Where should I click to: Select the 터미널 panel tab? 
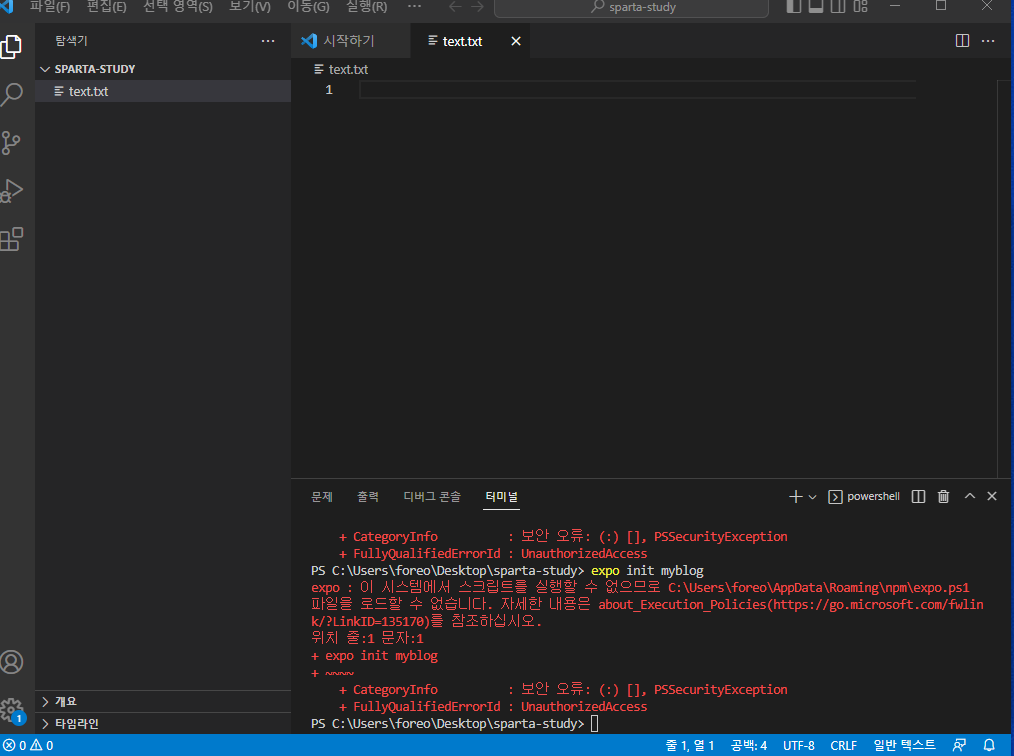coord(502,496)
